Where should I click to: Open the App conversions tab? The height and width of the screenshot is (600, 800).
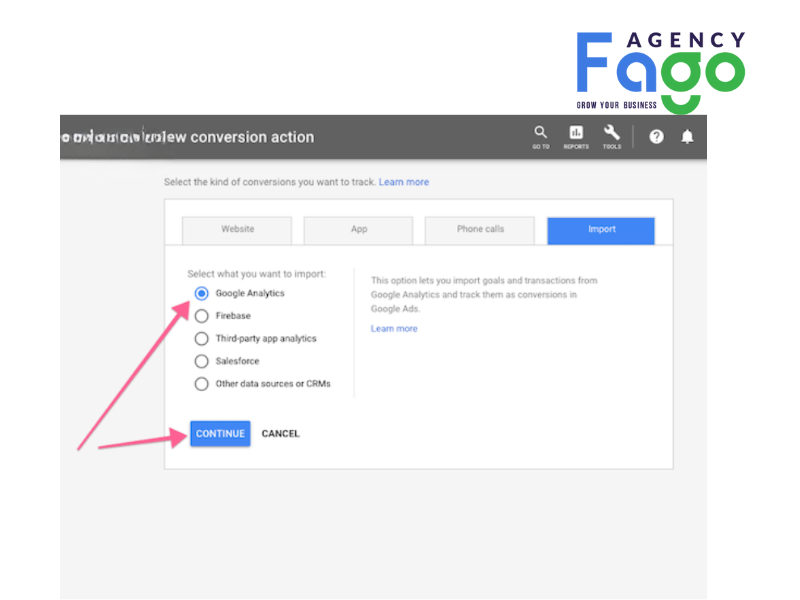(357, 230)
